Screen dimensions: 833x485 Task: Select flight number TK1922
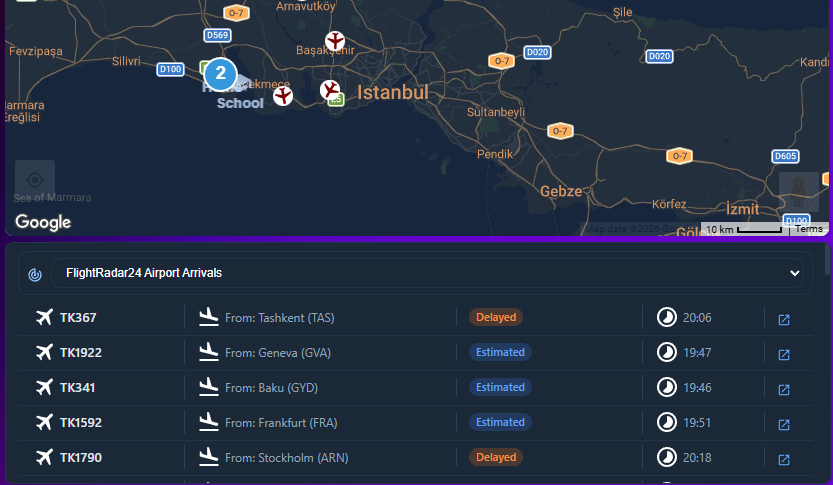tap(81, 353)
